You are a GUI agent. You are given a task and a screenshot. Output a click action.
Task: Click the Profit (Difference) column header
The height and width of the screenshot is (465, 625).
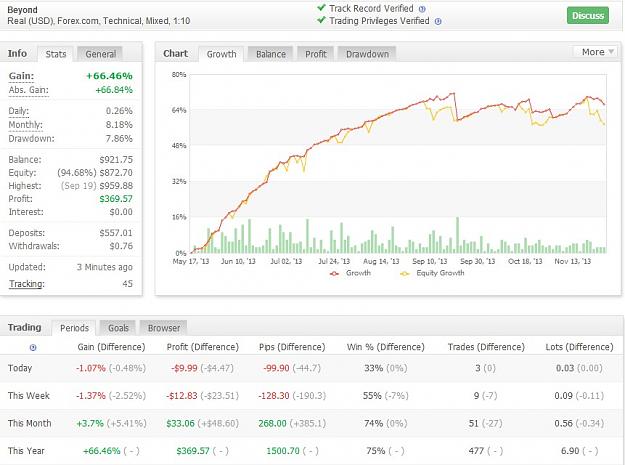coord(202,347)
